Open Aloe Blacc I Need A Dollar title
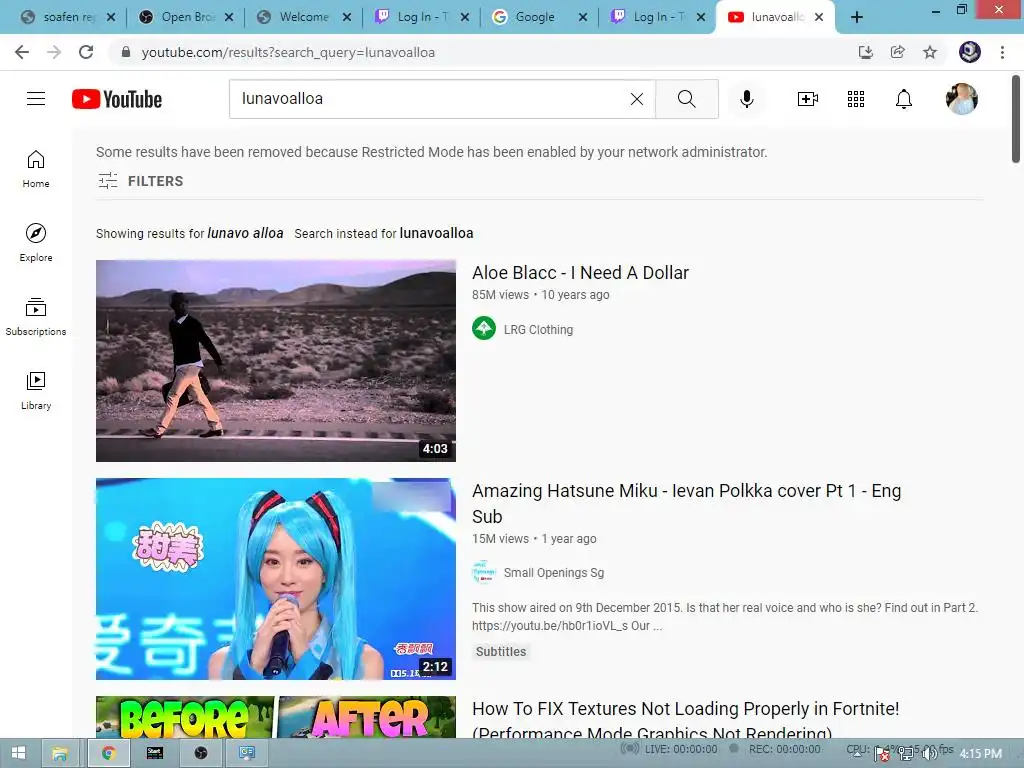This screenshot has height=768, width=1024. (580, 272)
